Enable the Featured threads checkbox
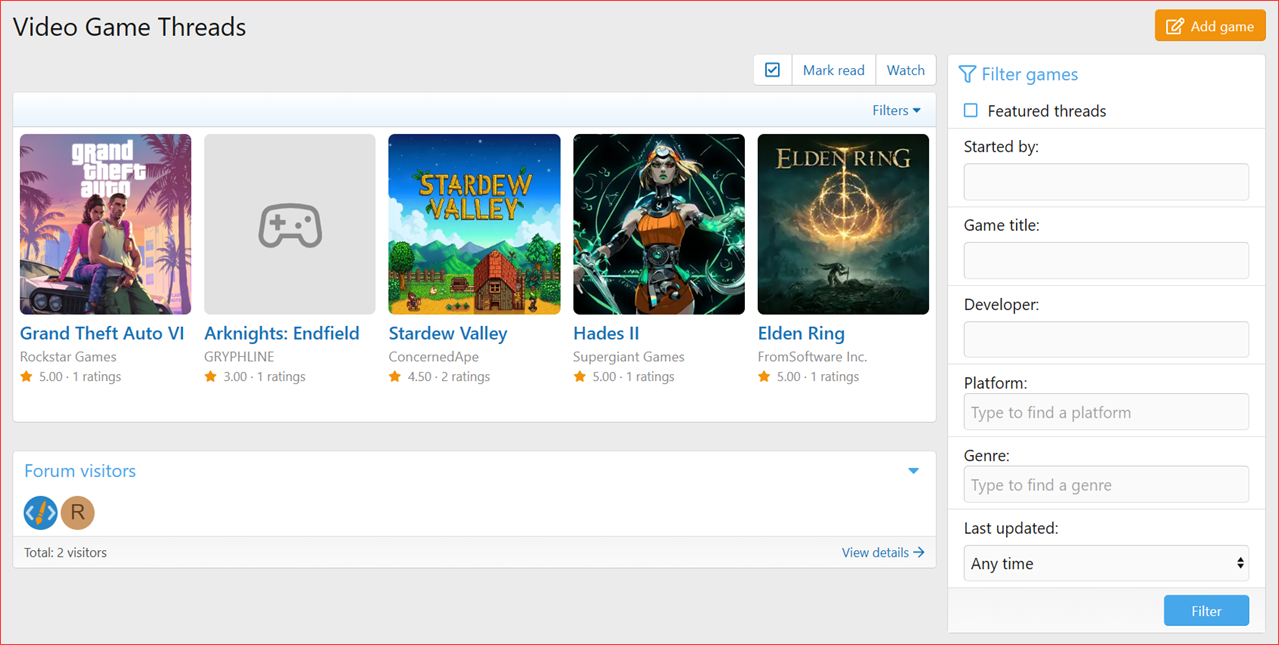 point(971,111)
